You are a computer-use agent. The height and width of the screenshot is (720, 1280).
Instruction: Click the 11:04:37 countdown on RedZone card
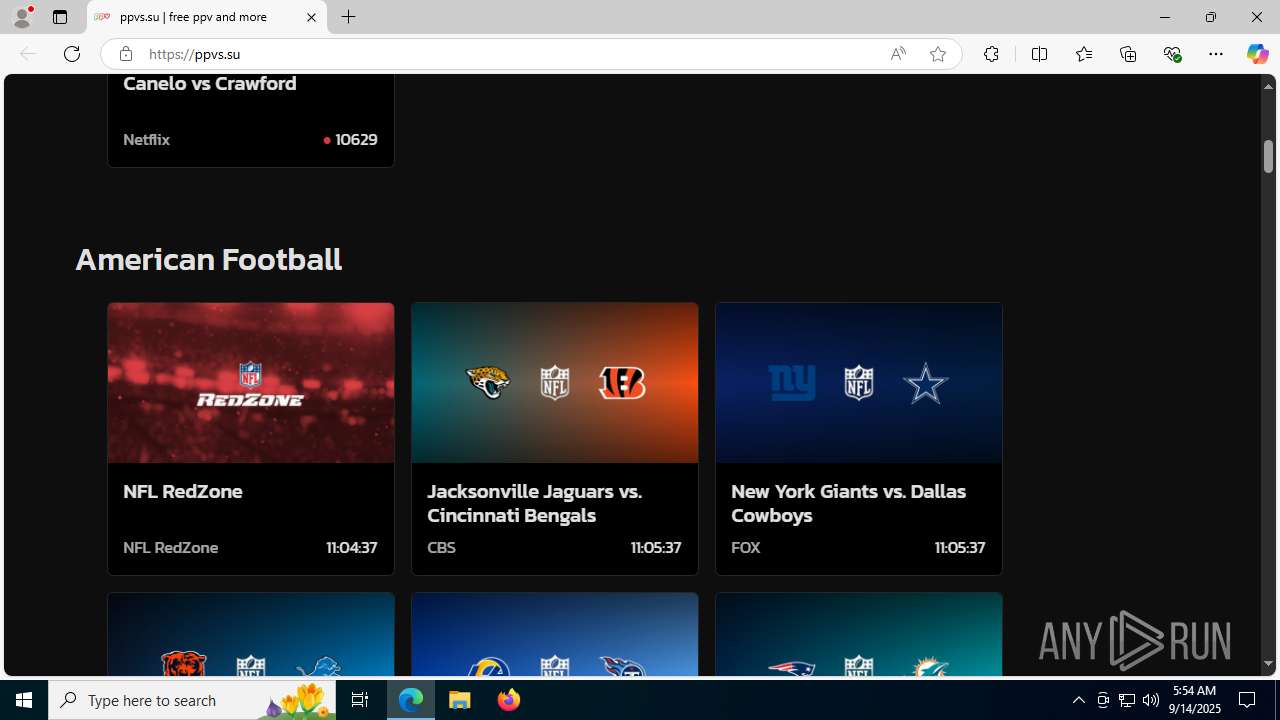coord(351,547)
